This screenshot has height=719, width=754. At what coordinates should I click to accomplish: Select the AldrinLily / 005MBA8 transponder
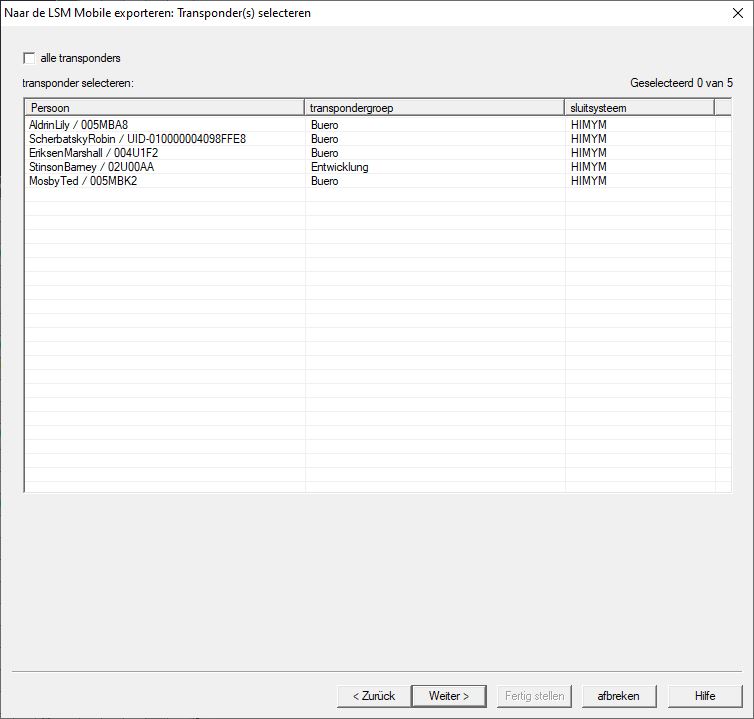coord(79,125)
